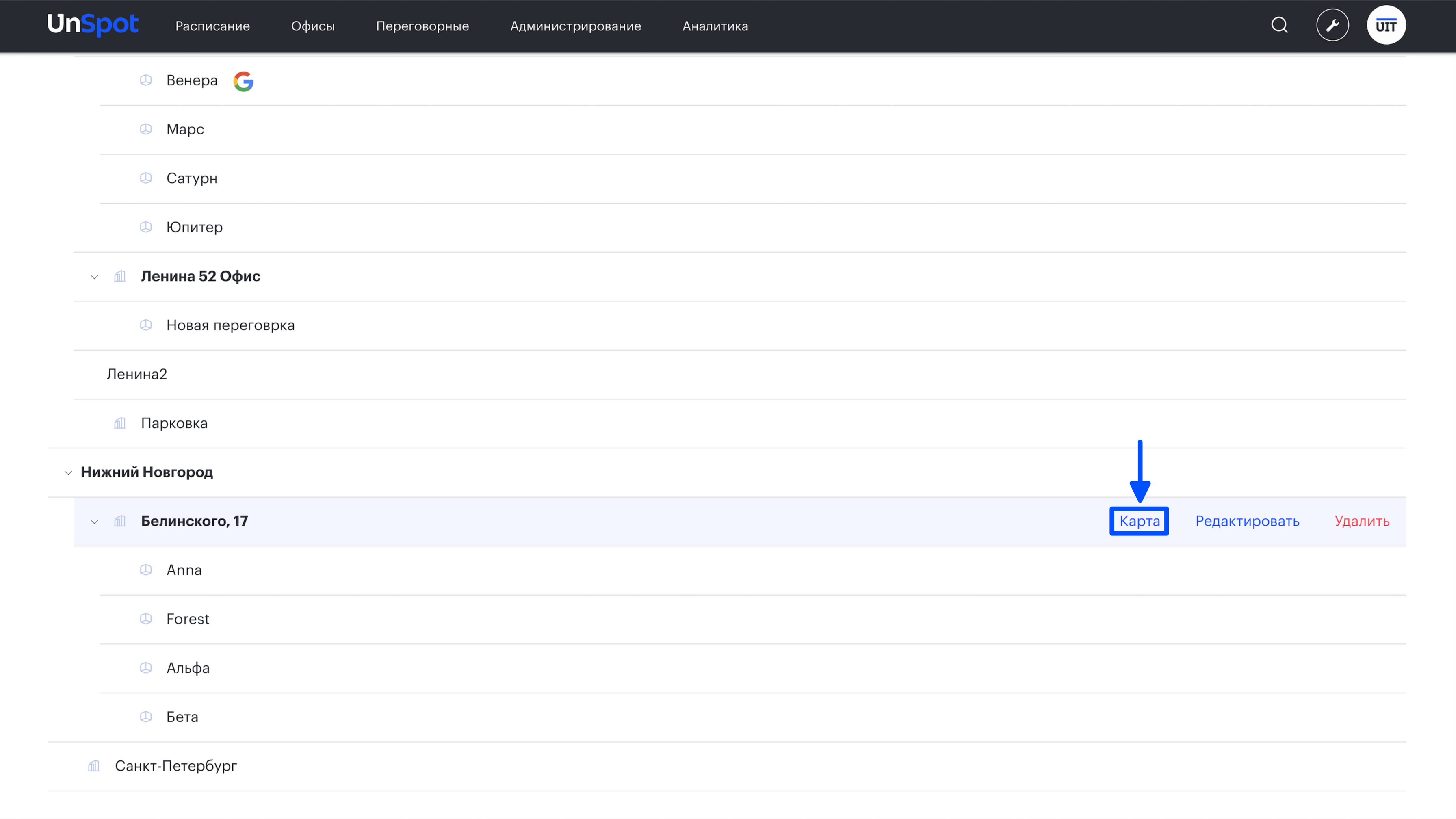Click the building icon beside Парковка
The image size is (1456, 819).
click(120, 423)
